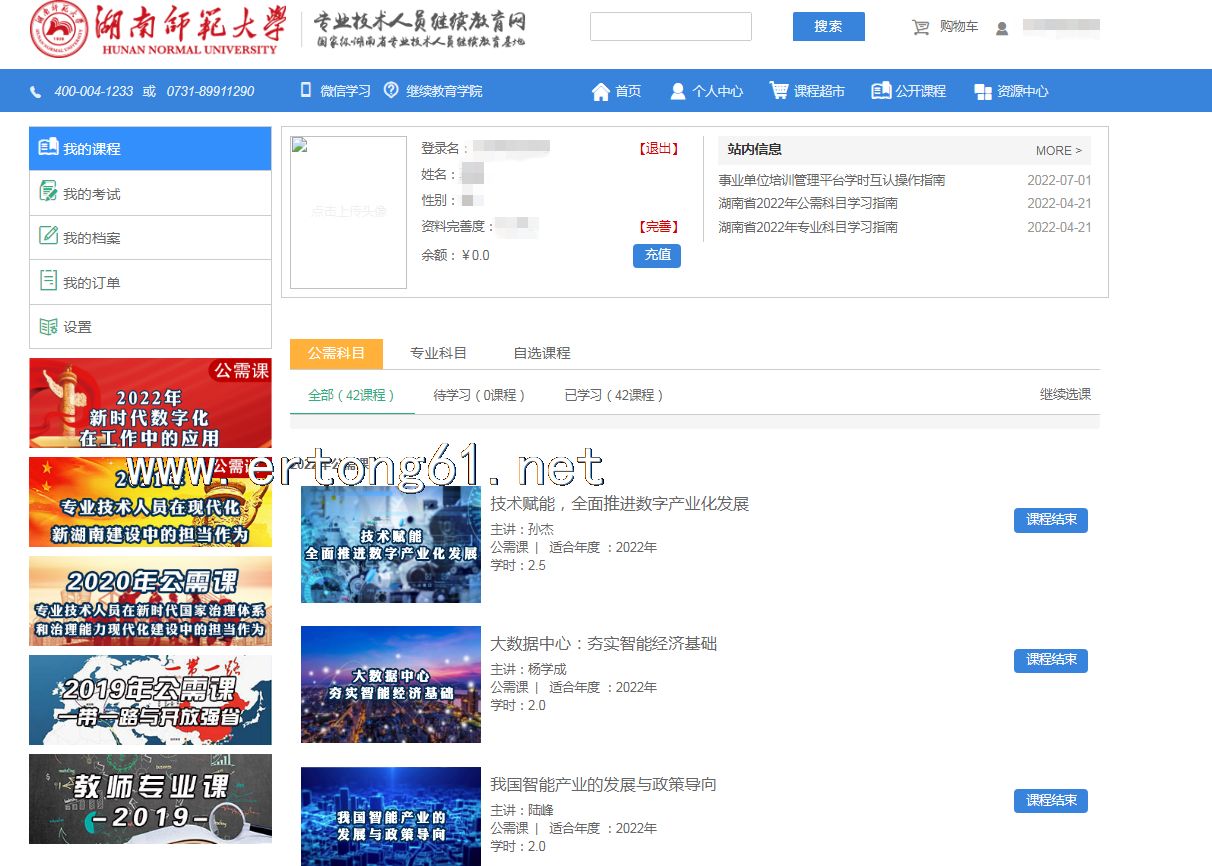Click the 公开课程 icon in navigation

(880, 91)
